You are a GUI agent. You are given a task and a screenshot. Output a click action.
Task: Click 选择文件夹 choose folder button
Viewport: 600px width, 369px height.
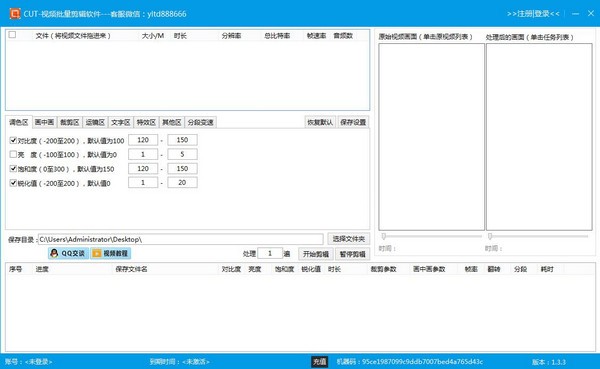(x=348, y=239)
